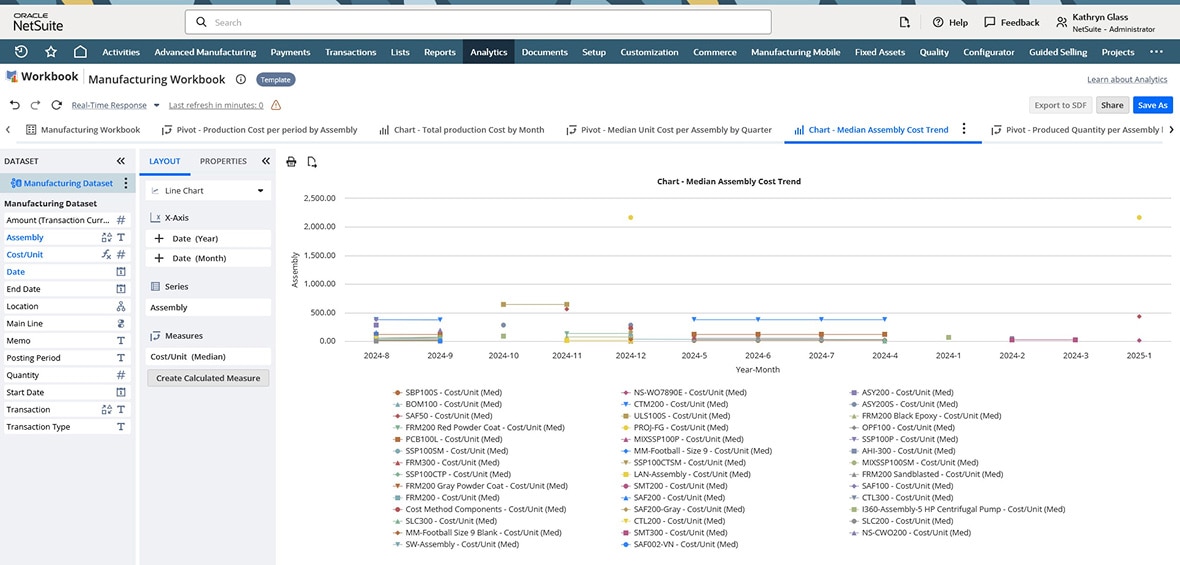Open the Shortcuts star icon
The width and height of the screenshot is (1180, 565).
51,52
